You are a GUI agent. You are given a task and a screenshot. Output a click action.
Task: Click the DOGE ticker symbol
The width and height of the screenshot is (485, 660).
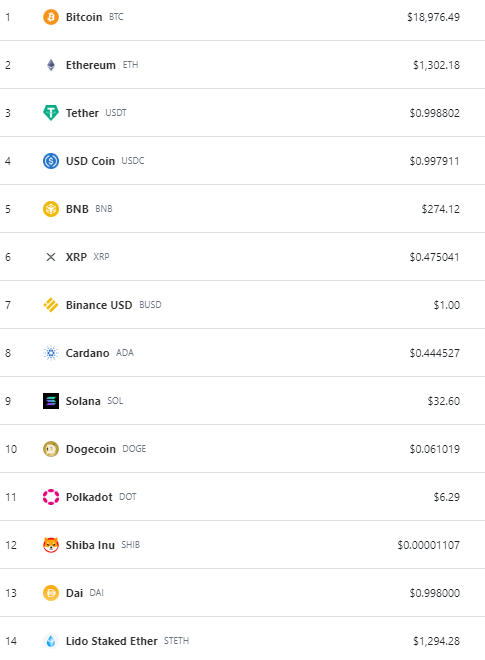tap(134, 449)
